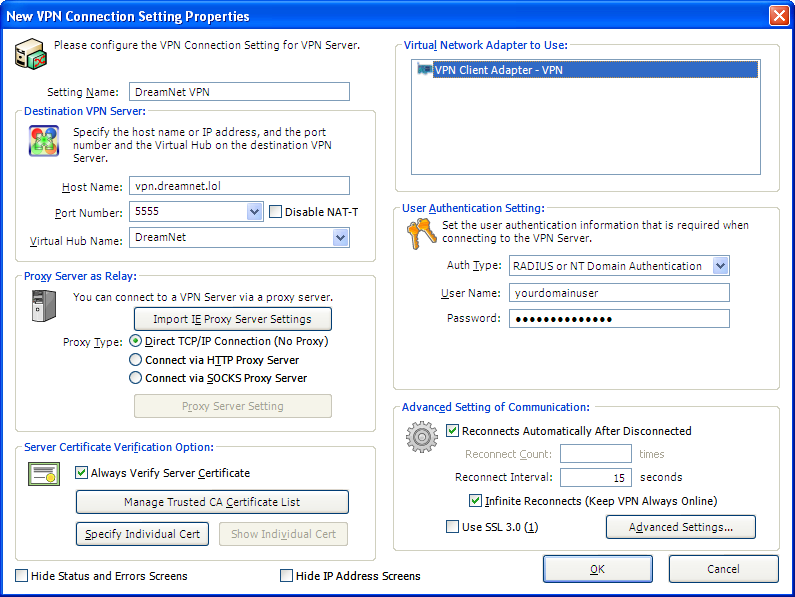This screenshot has width=795, height=597.
Task: Click the Host Name input field
Action: (x=239, y=186)
